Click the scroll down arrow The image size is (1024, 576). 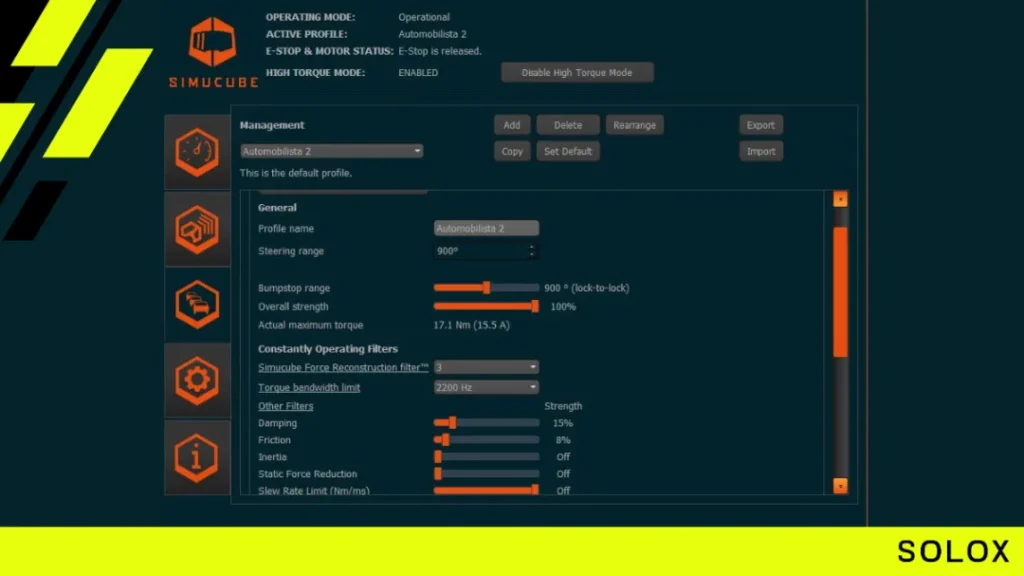840,485
